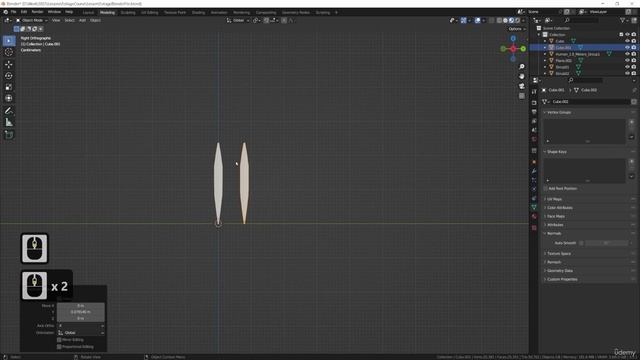
Task: Open the Object Mode dropdown
Action: pyautogui.click(x=32, y=20)
